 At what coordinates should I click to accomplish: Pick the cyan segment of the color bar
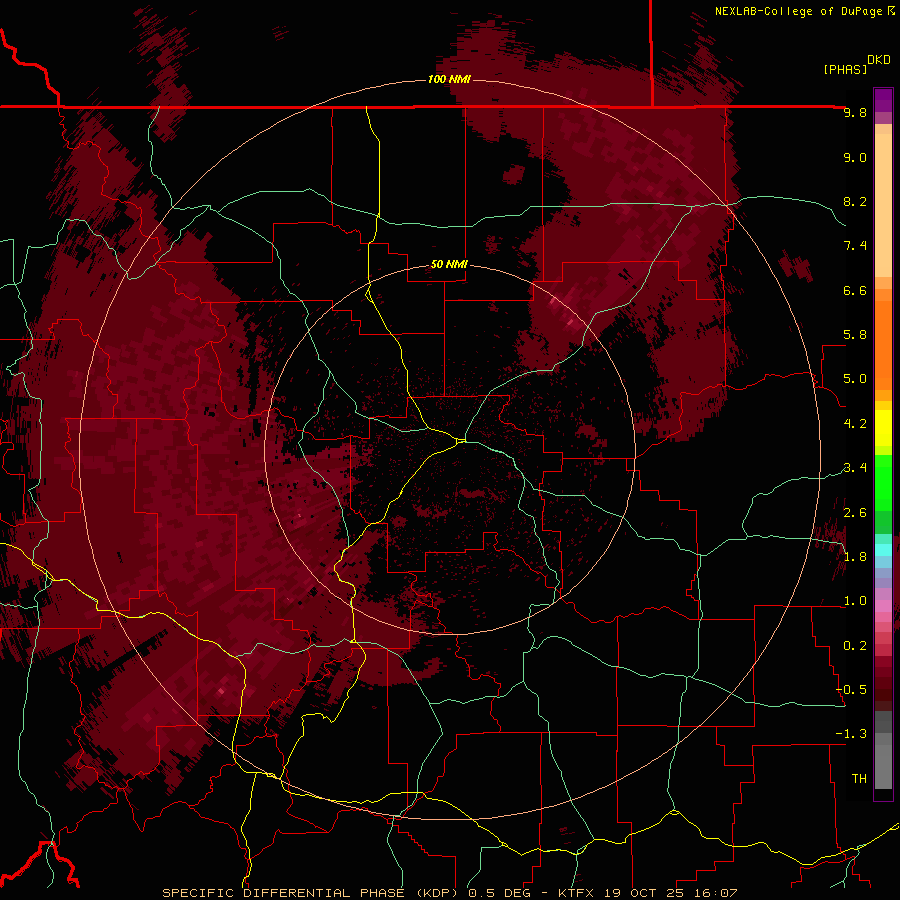click(x=883, y=550)
